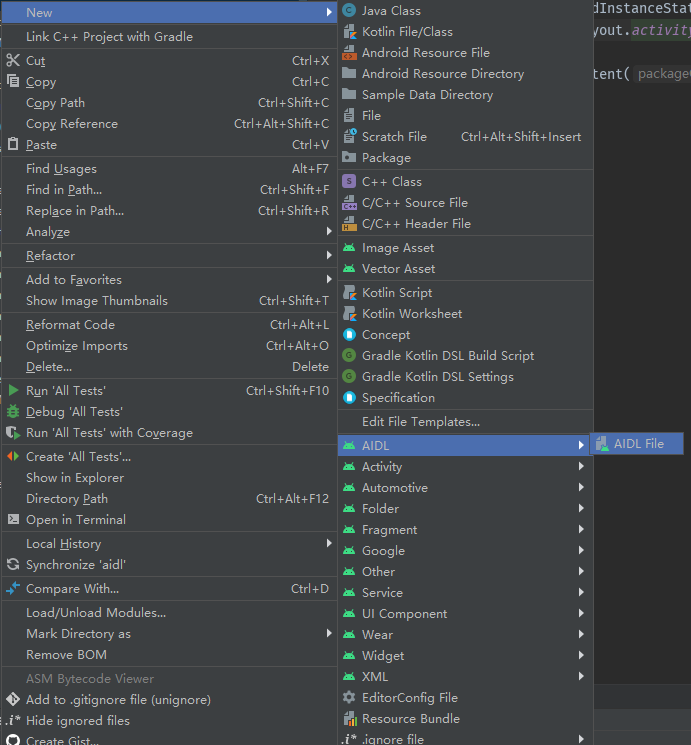Select AIDL File in the submenu
The height and width of the screenshot is (745, 691).
637,444
